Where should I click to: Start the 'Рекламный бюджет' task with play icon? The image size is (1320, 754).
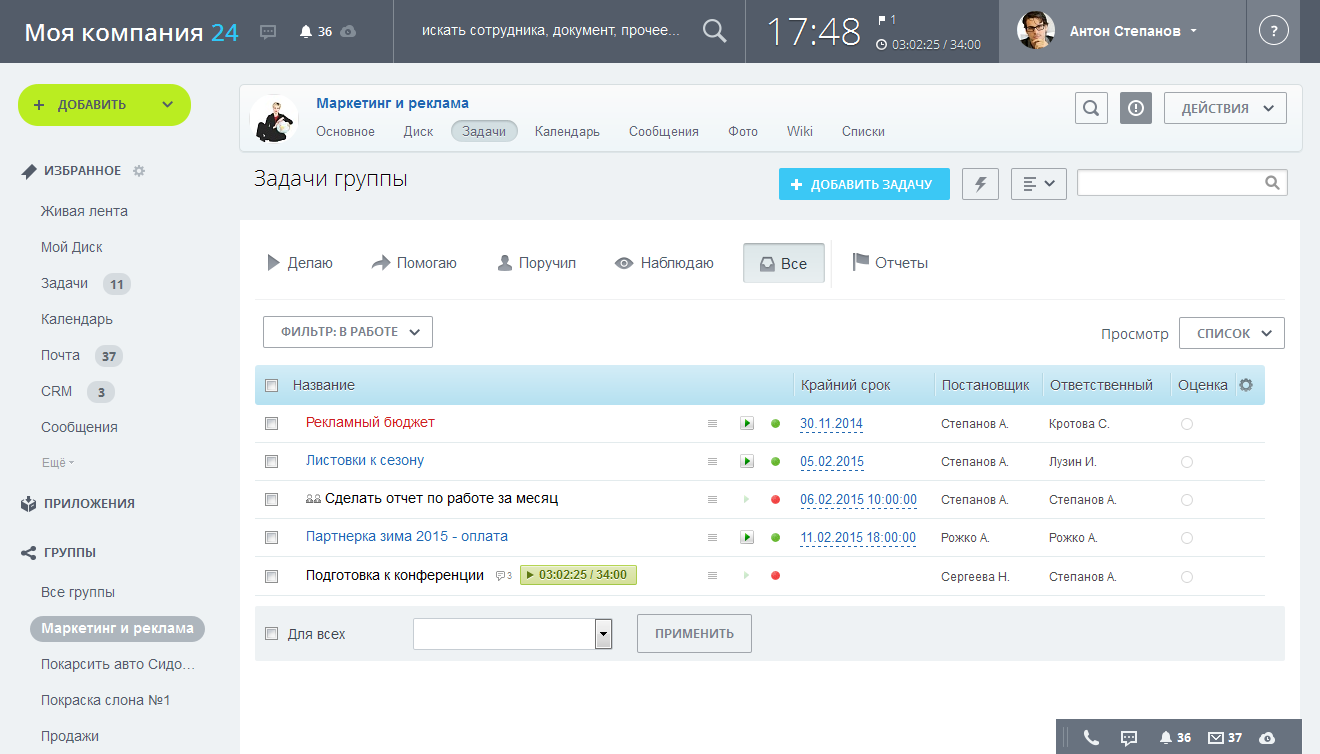coord(746,424)
